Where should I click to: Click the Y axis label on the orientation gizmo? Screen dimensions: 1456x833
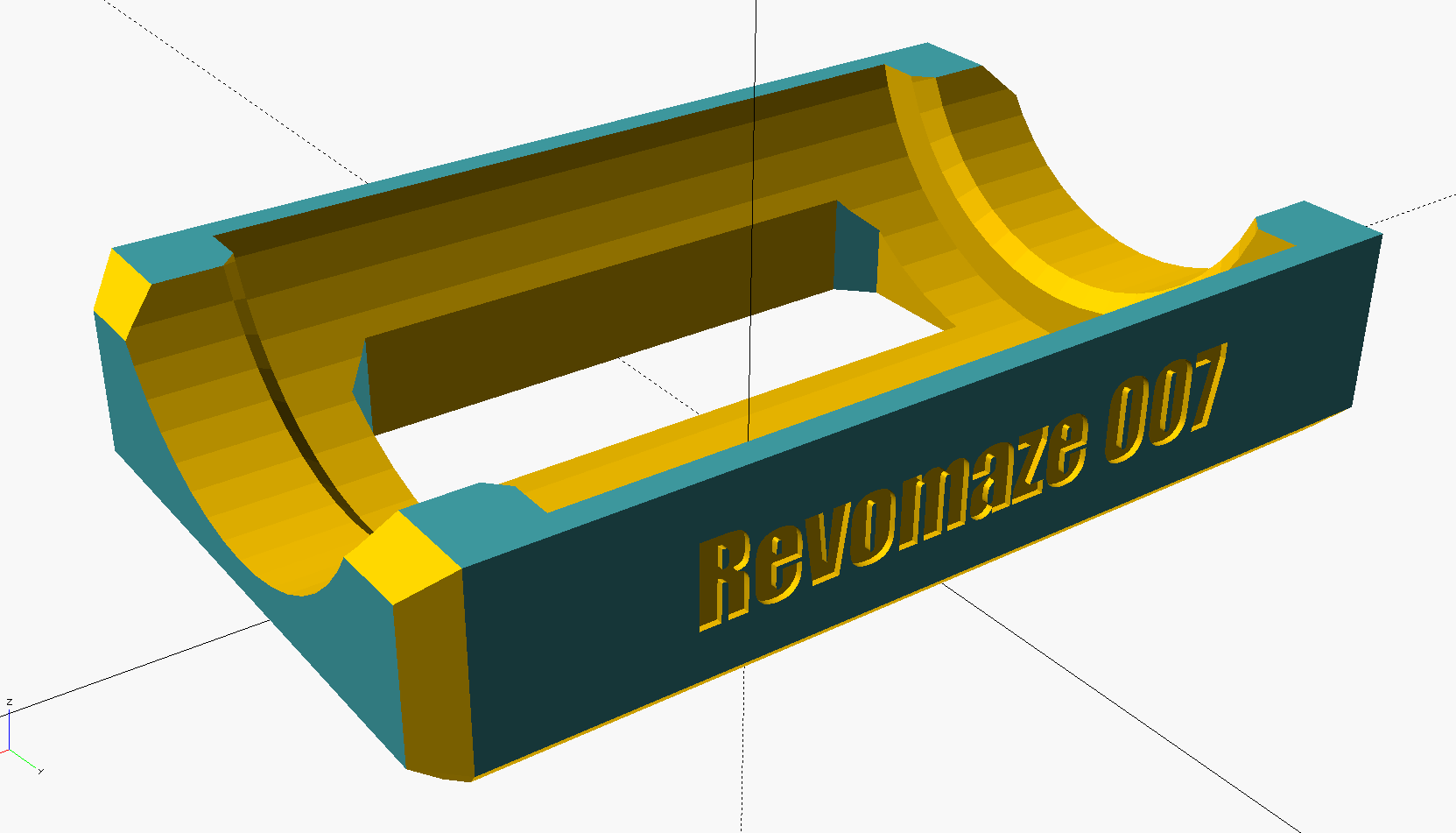(40, 771)
